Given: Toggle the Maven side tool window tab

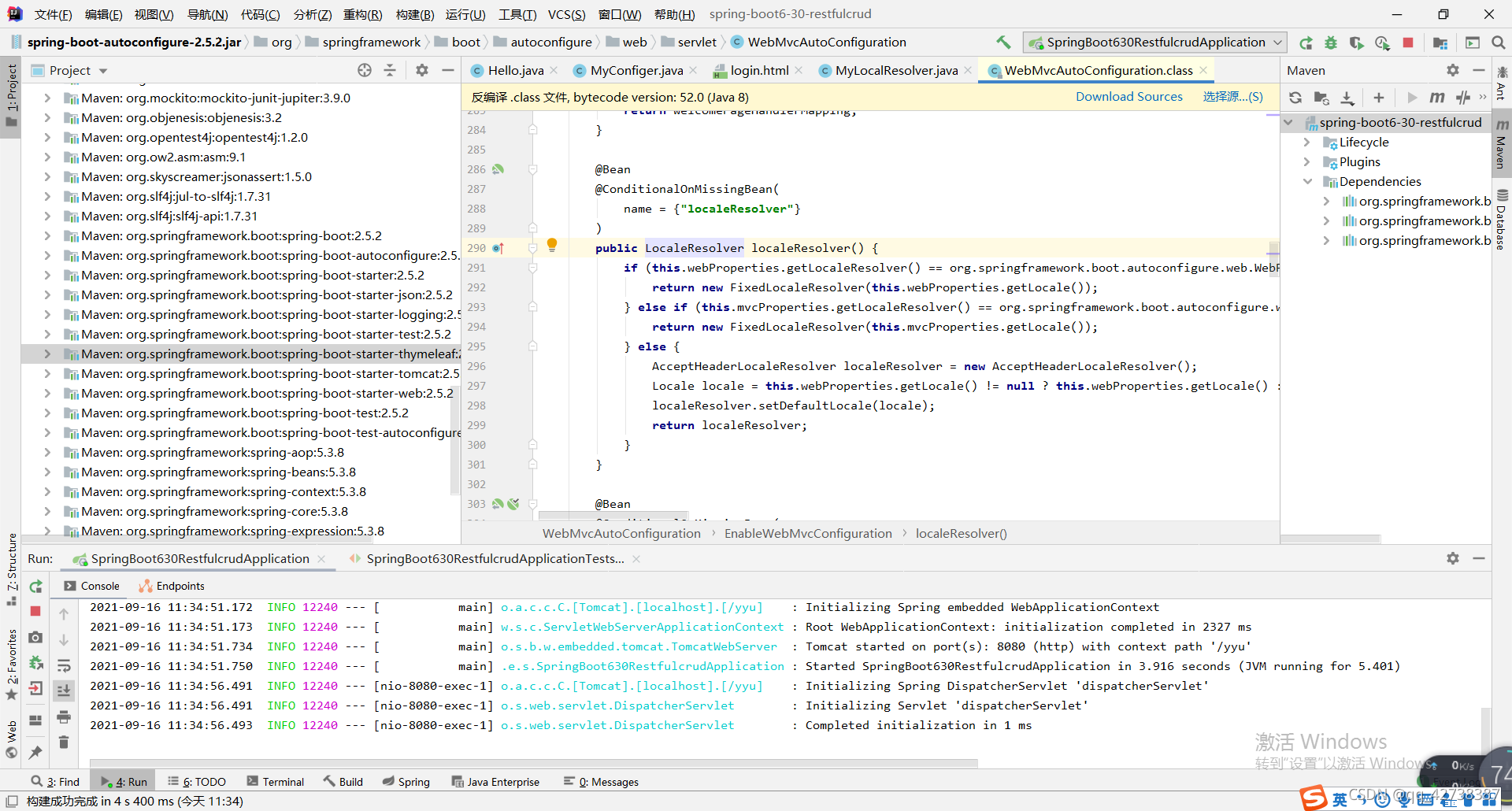Looking at the screenshot, I should coord(1502,144).
